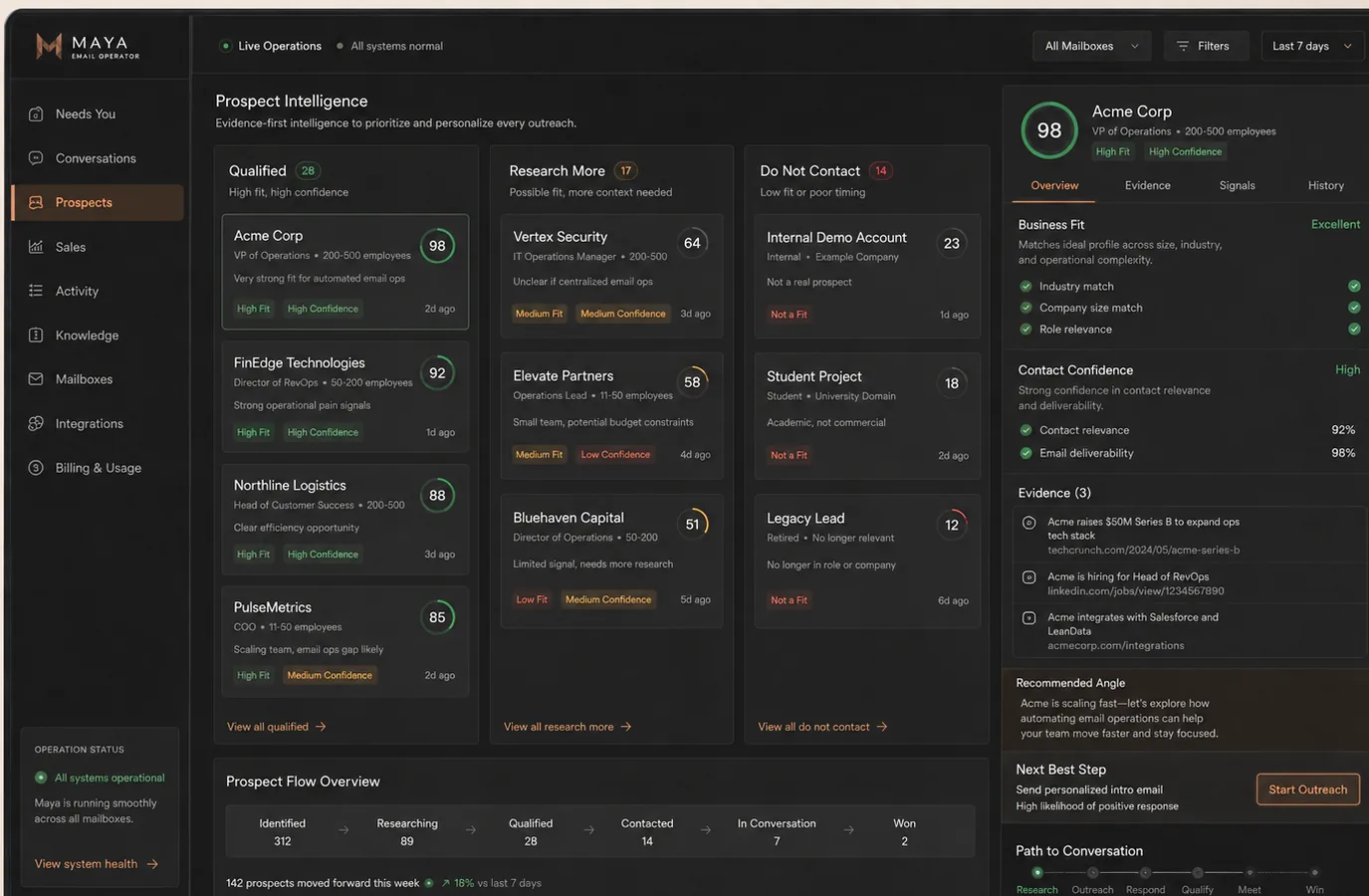1369x896 pixels.
Task: Click the In Conversation 7 stage
Action: point(777,832)
